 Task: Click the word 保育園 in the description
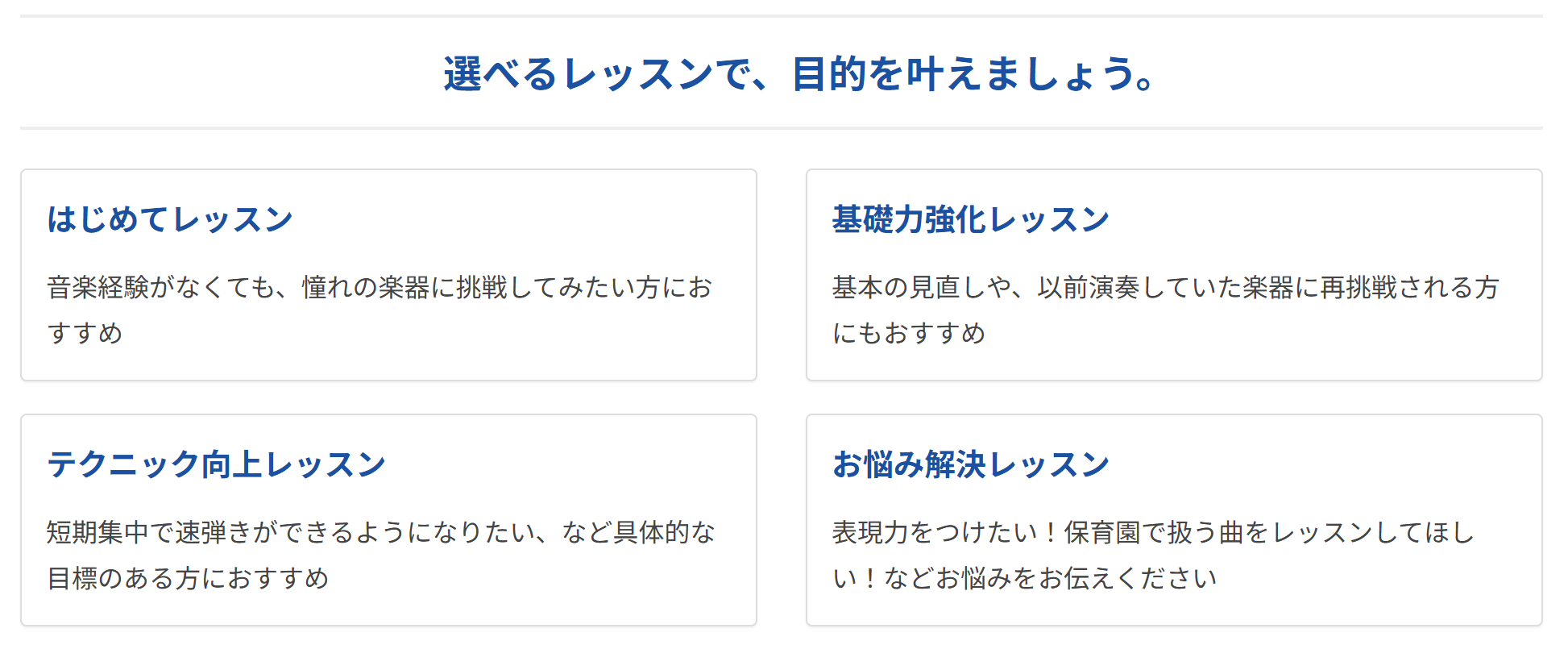tap(1102, 532)
